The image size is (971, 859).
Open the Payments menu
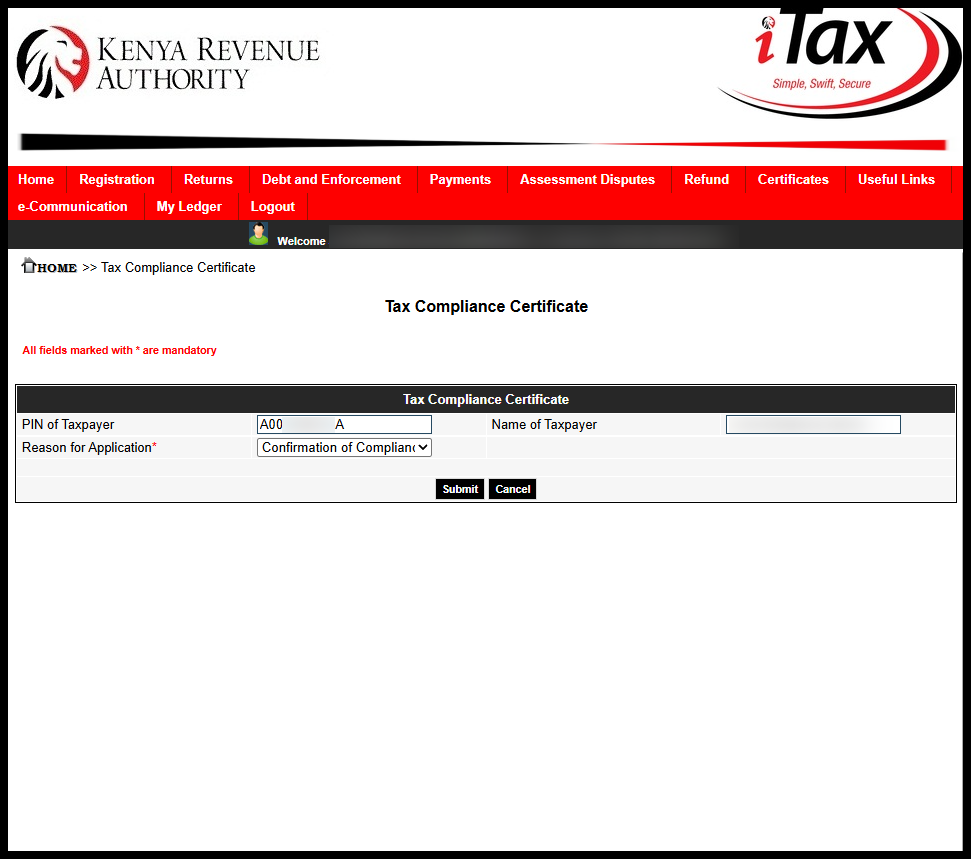(460, 180)
